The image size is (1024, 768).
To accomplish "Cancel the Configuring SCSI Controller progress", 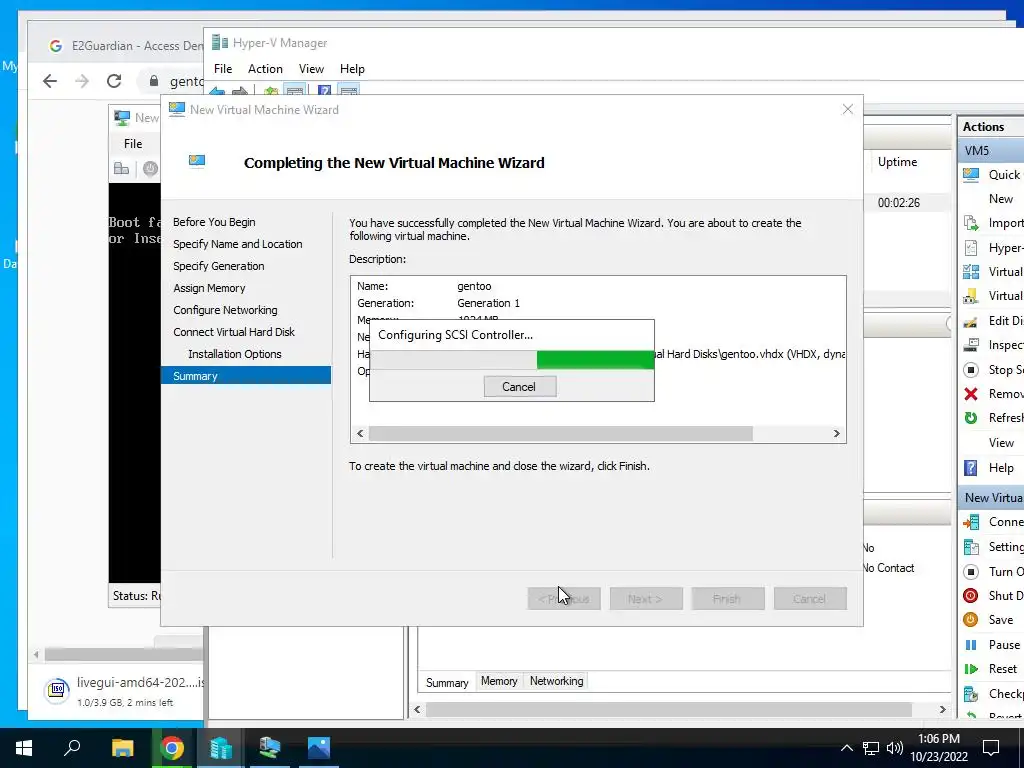I will click(x=520, y=387).
